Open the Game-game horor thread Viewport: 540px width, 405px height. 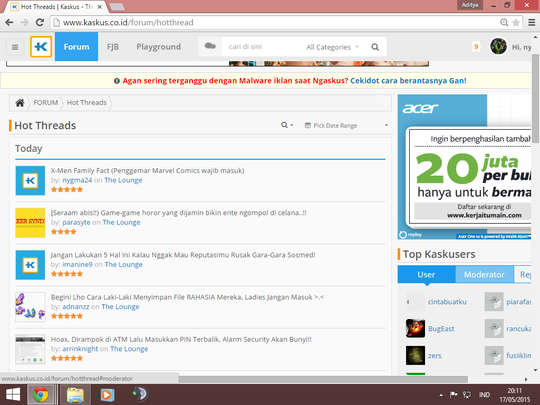coord(178,213)
